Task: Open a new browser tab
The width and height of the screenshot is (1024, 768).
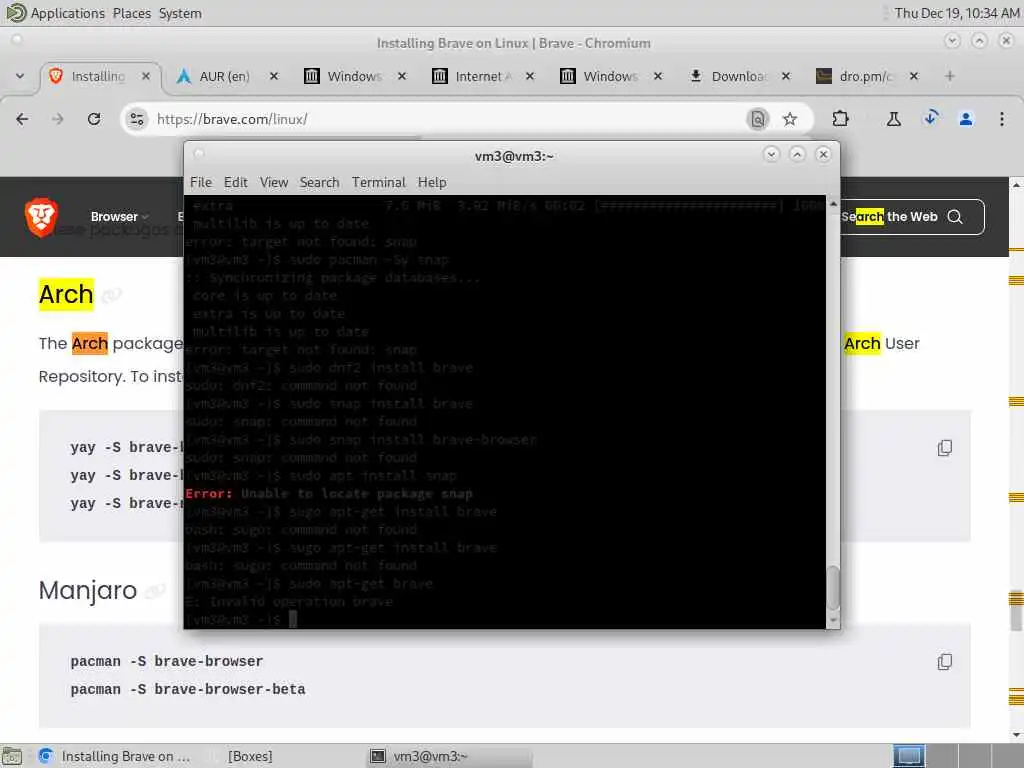Action: 950,76
